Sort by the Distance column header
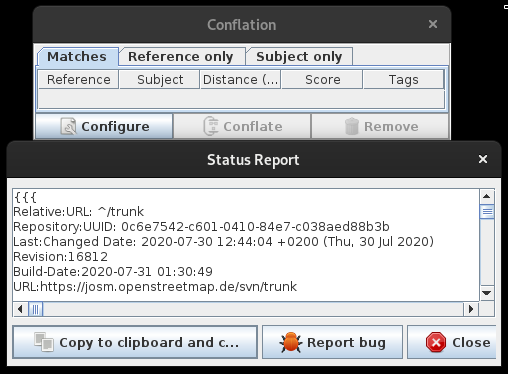Image resolution: width=508 pixels, height=374 pixels. click(x=240, y=79)
